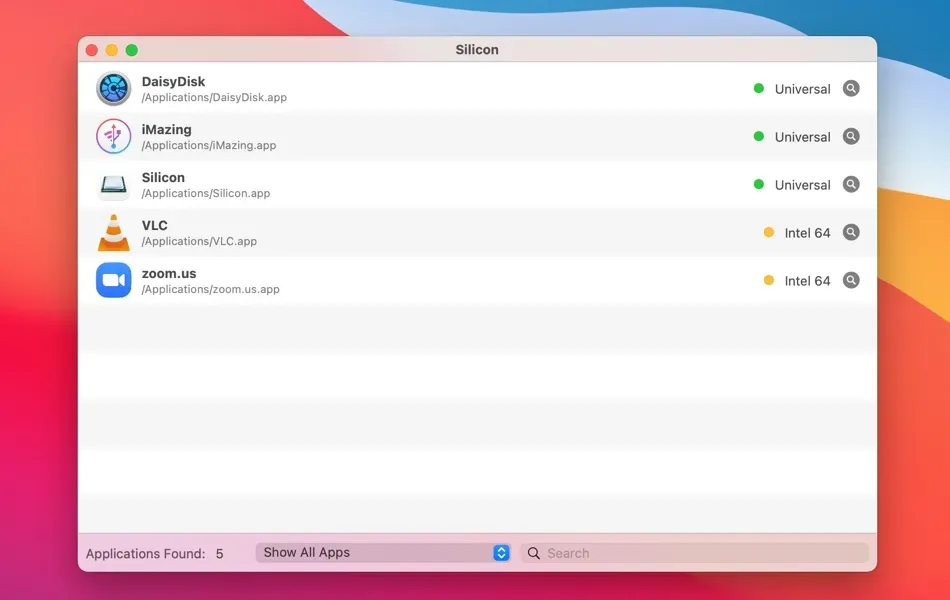Click the magnifier icon beside DaisyDisk

tap(851, 88)
